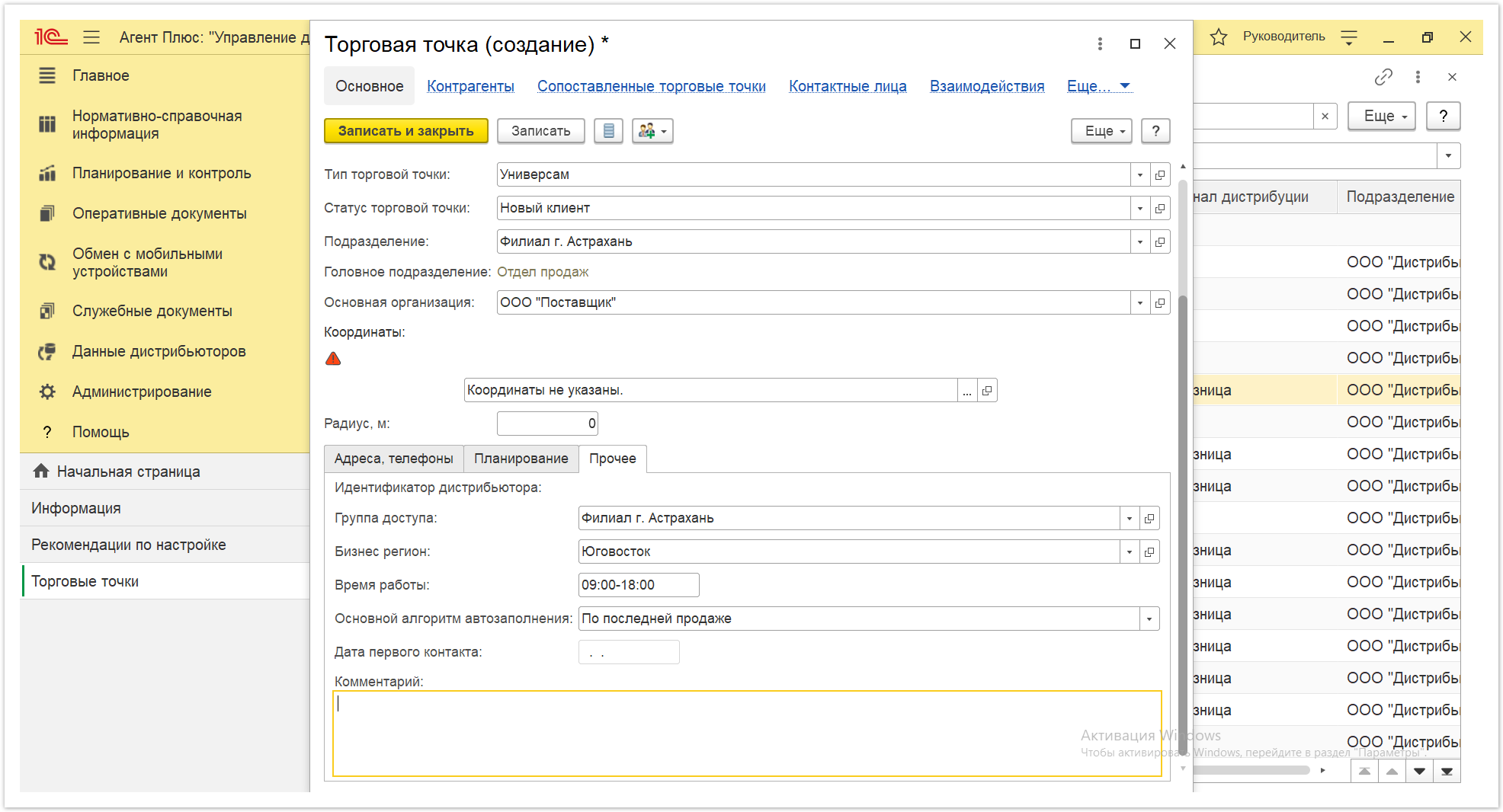
Task: Open the Руководитель user menu
Action: tap(1284, 37)
